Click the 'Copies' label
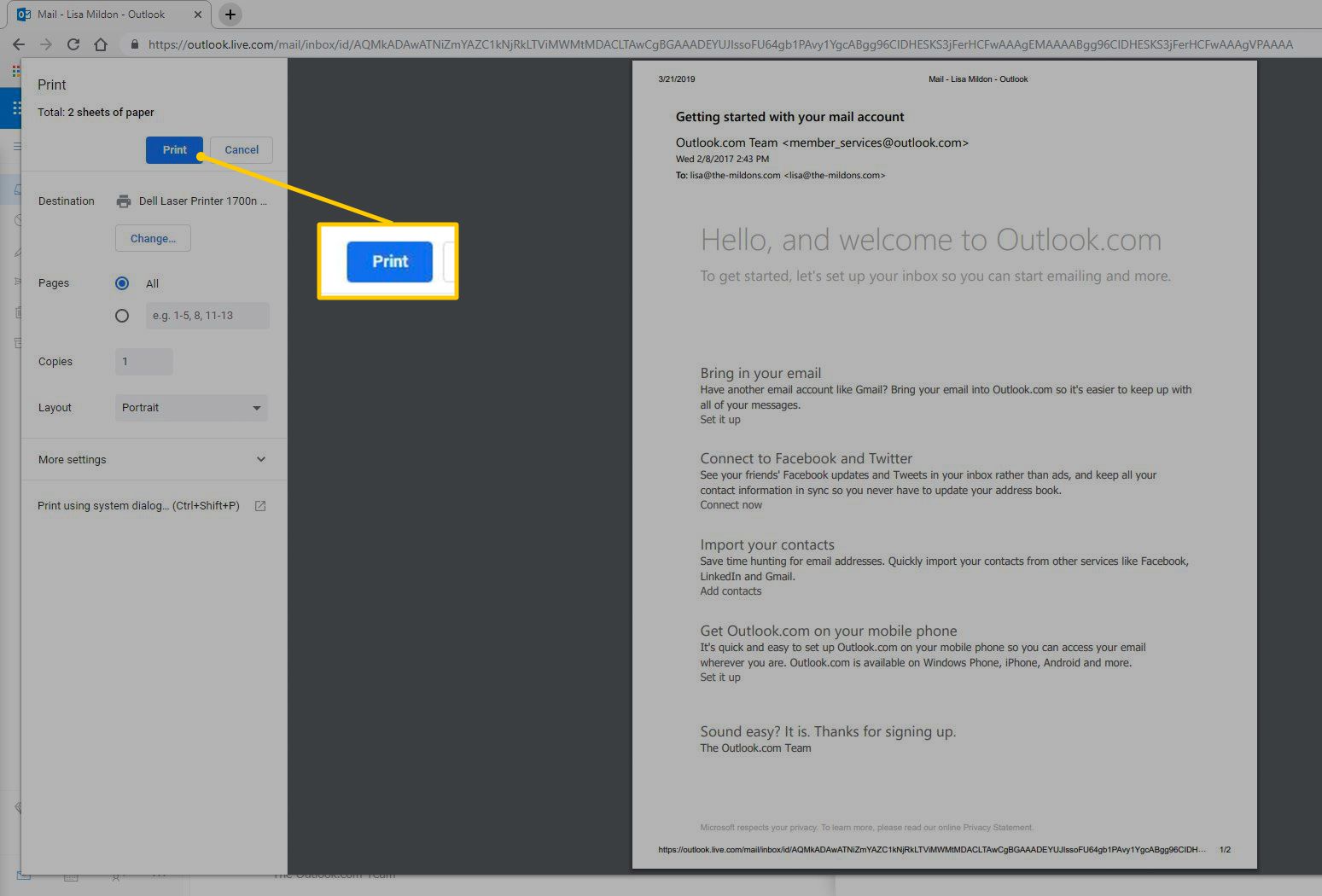This screenshot has width=1322, height=896. click(x=55, y=362)
